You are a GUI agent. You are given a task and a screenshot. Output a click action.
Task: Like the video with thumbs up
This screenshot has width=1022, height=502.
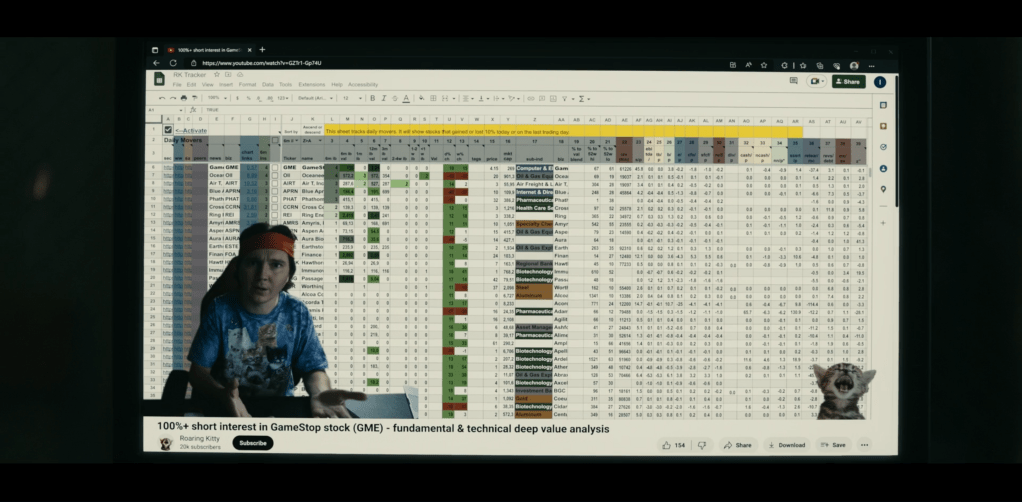(x=667, y=445)
